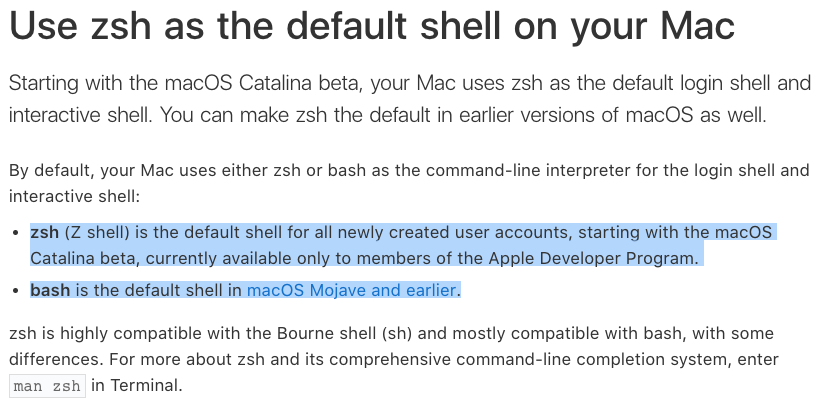The image size is (818, 411).
Task: Click the "(Z shell)" parenthetical text
Action: pos(99,233)
